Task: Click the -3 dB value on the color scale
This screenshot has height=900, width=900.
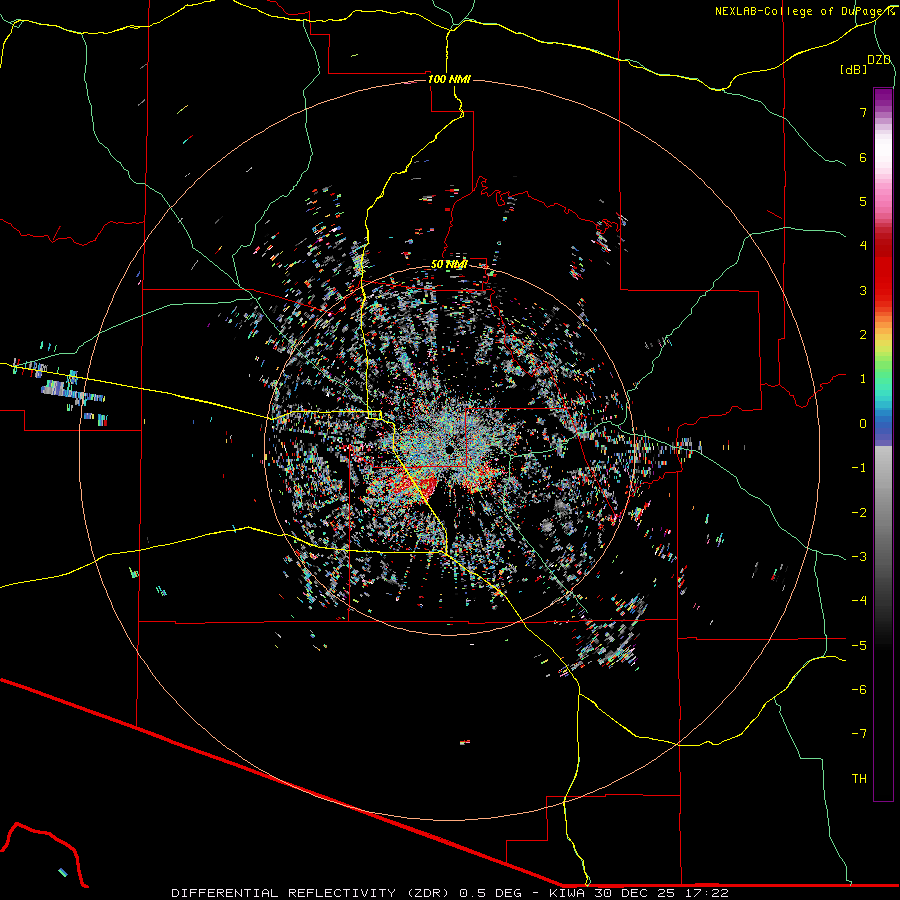Action: [859, 557]
